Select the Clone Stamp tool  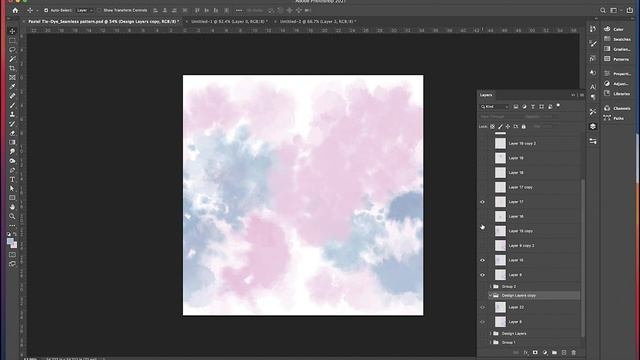12,114
